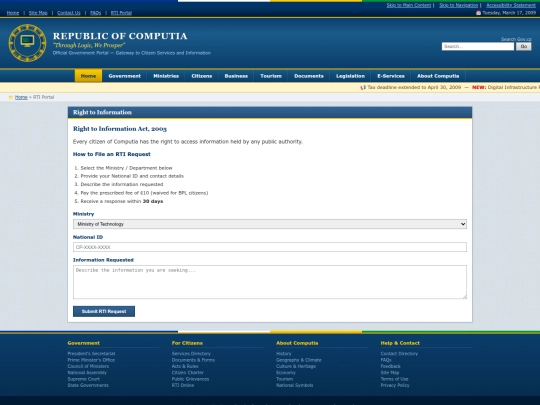Open Contact Directory footer link
The image size is (540, 405).
click(x=399, y=354)
